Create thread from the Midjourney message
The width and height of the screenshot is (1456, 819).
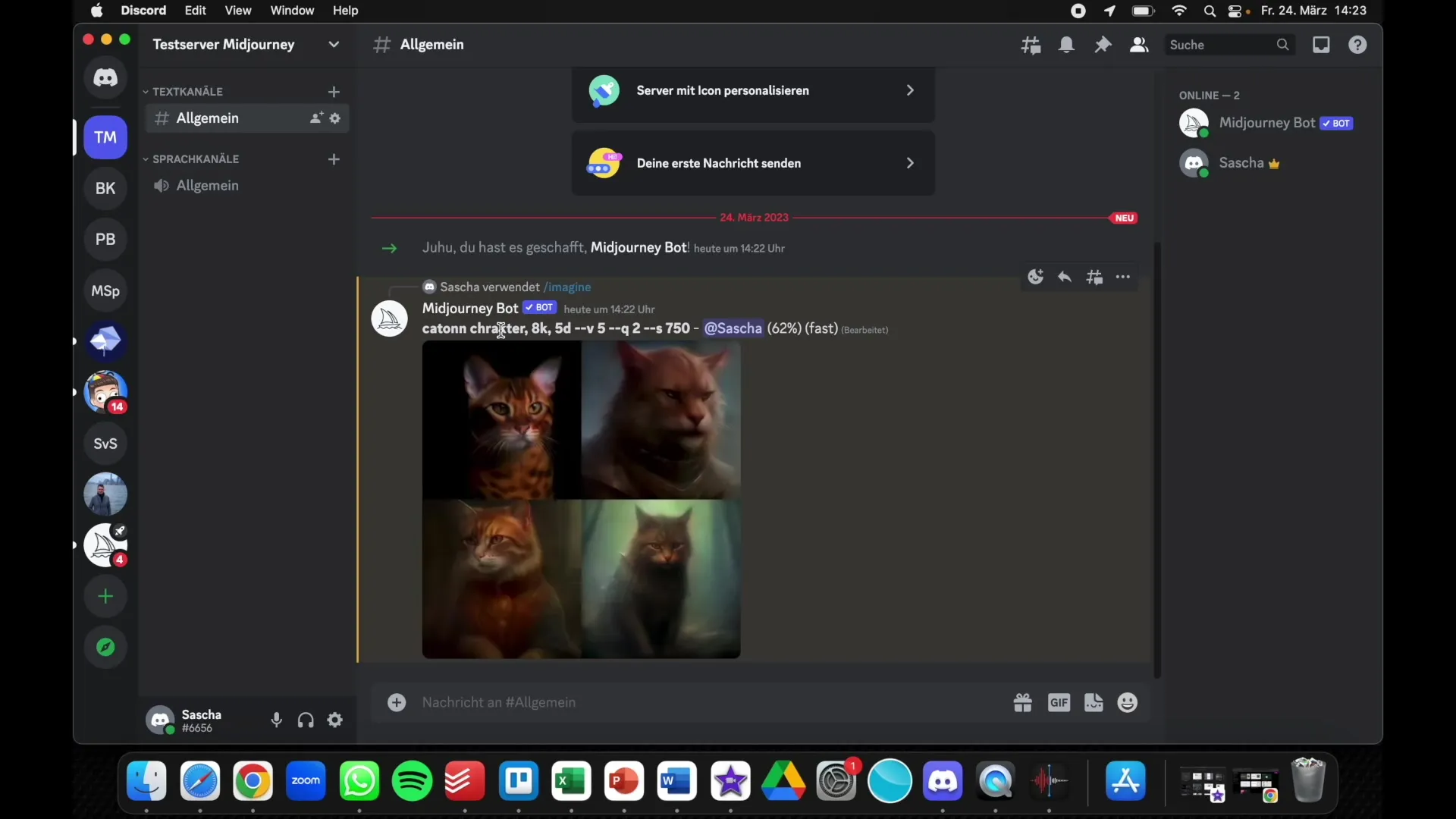(1094, 278)
